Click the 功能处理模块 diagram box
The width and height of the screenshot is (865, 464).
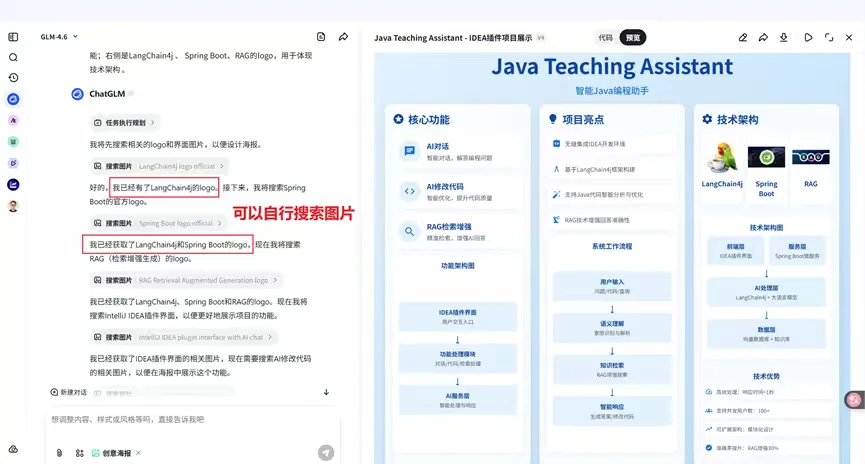click(458, 359)
